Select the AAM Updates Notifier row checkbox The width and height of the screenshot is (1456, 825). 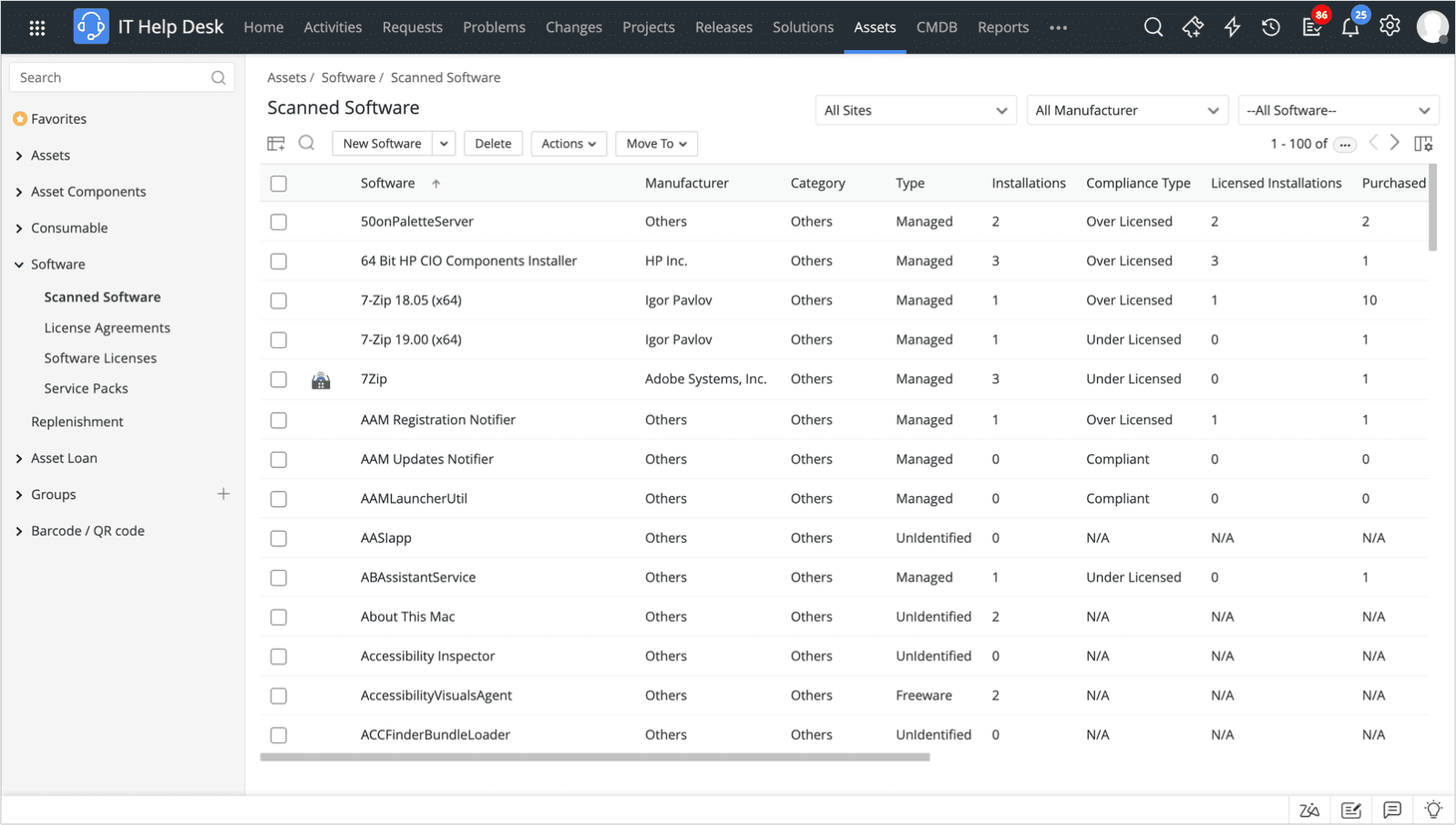[x=279, y=460]
